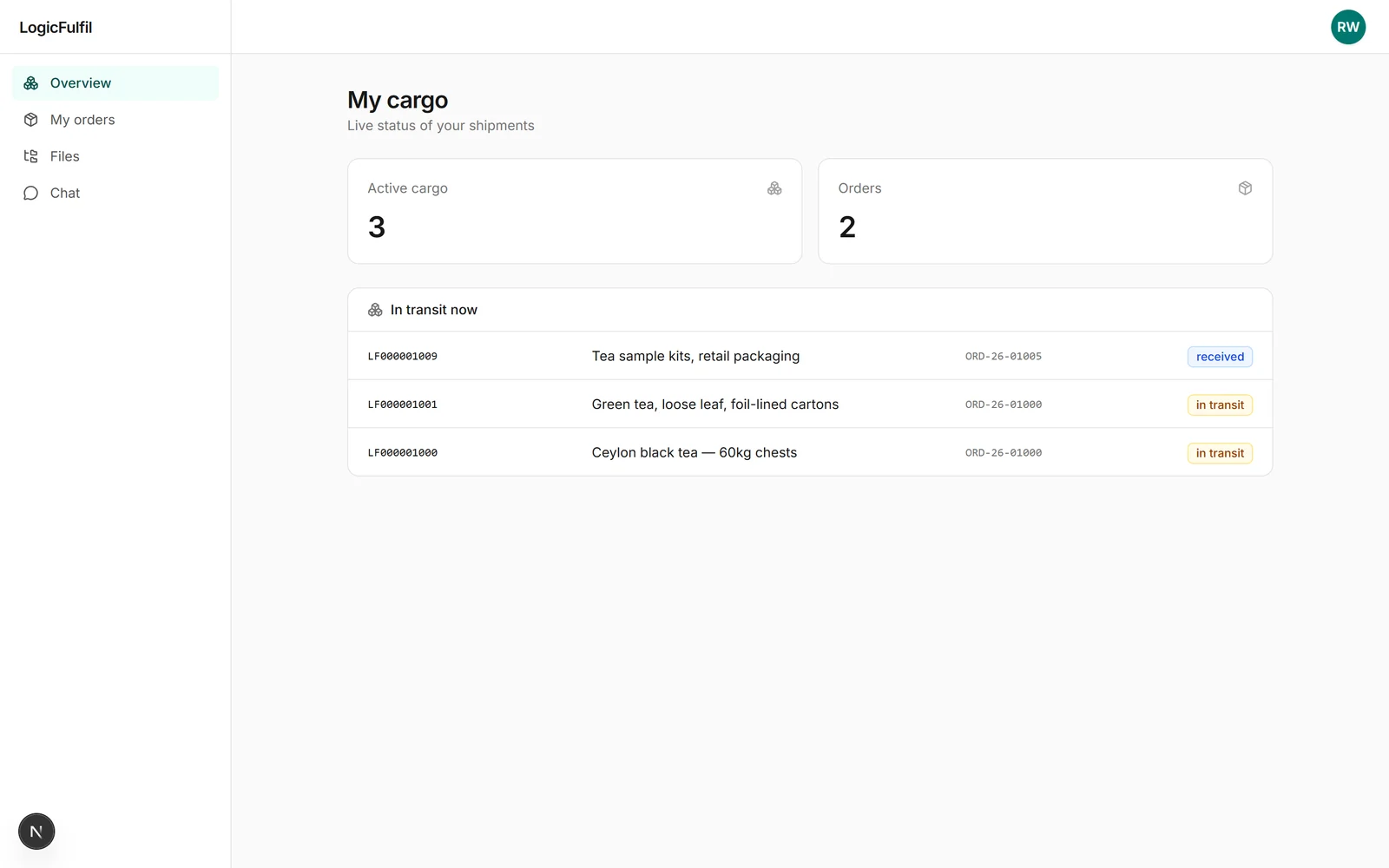This screenshot has height=868, width=1389.
Task: Click ORD-26-01000 in the Ceylon black tea row
Action: 1004,453
